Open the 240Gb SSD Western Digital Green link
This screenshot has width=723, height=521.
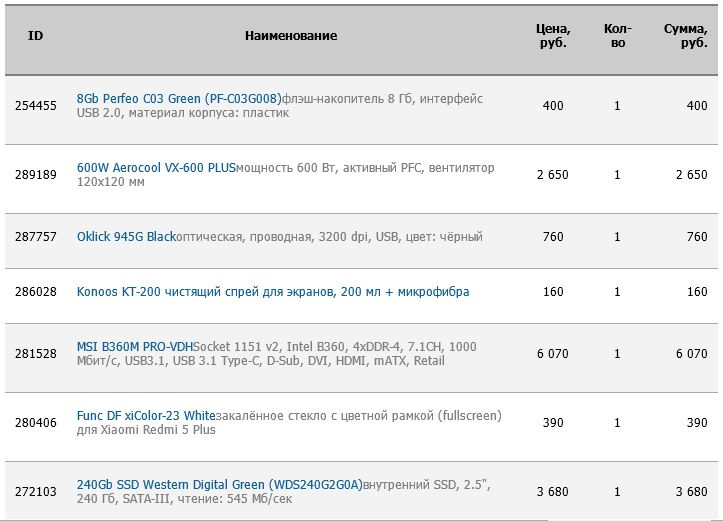219,485
